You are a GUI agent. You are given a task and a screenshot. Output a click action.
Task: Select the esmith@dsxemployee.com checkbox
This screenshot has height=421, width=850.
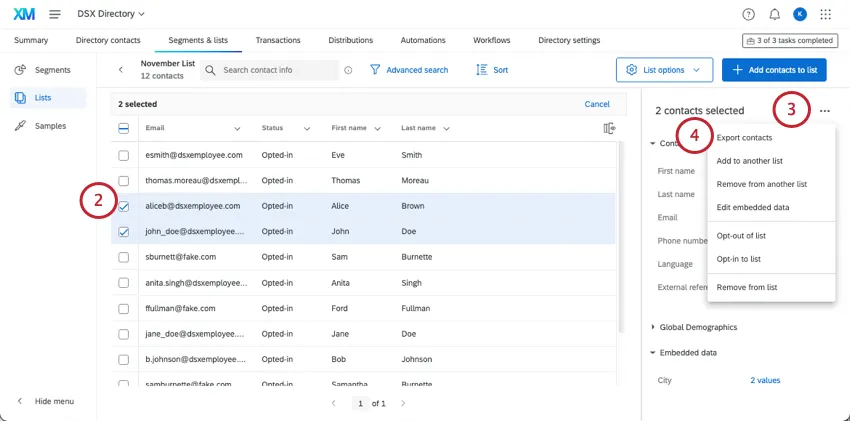pos(124,156)
